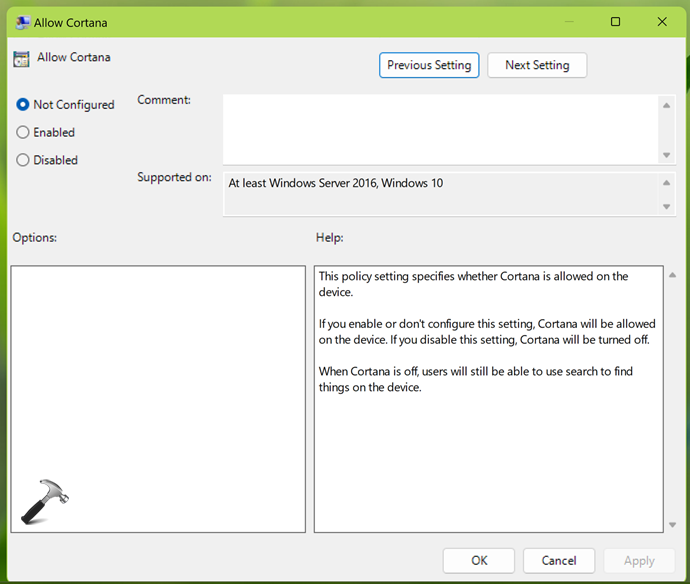Click the Allow Cortana title bar icon
The height and width of the screenshot is (584, 690).
(x=22, y=22)
